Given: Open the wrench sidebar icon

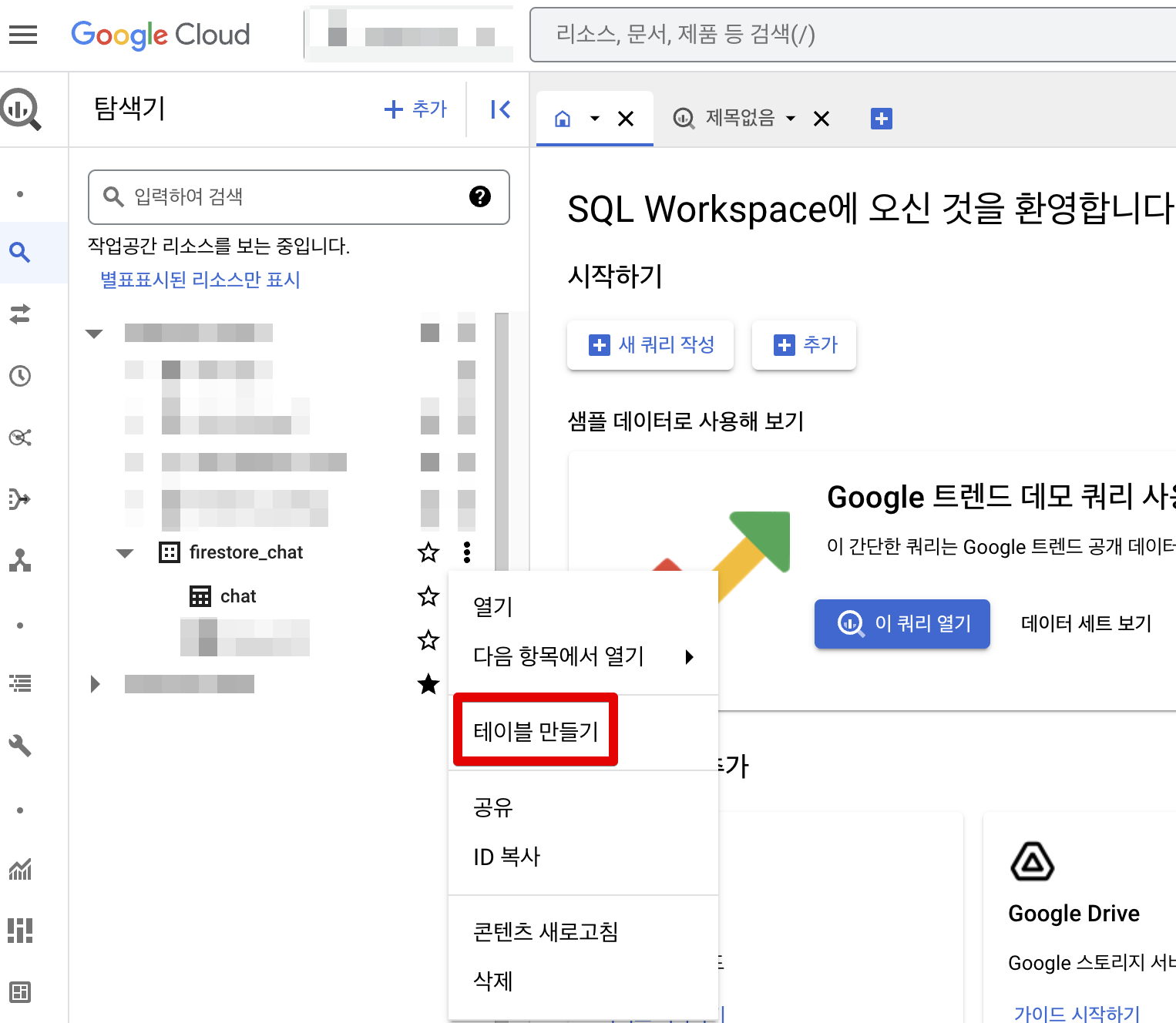Looking at the screenshot, I should (20, 745).
